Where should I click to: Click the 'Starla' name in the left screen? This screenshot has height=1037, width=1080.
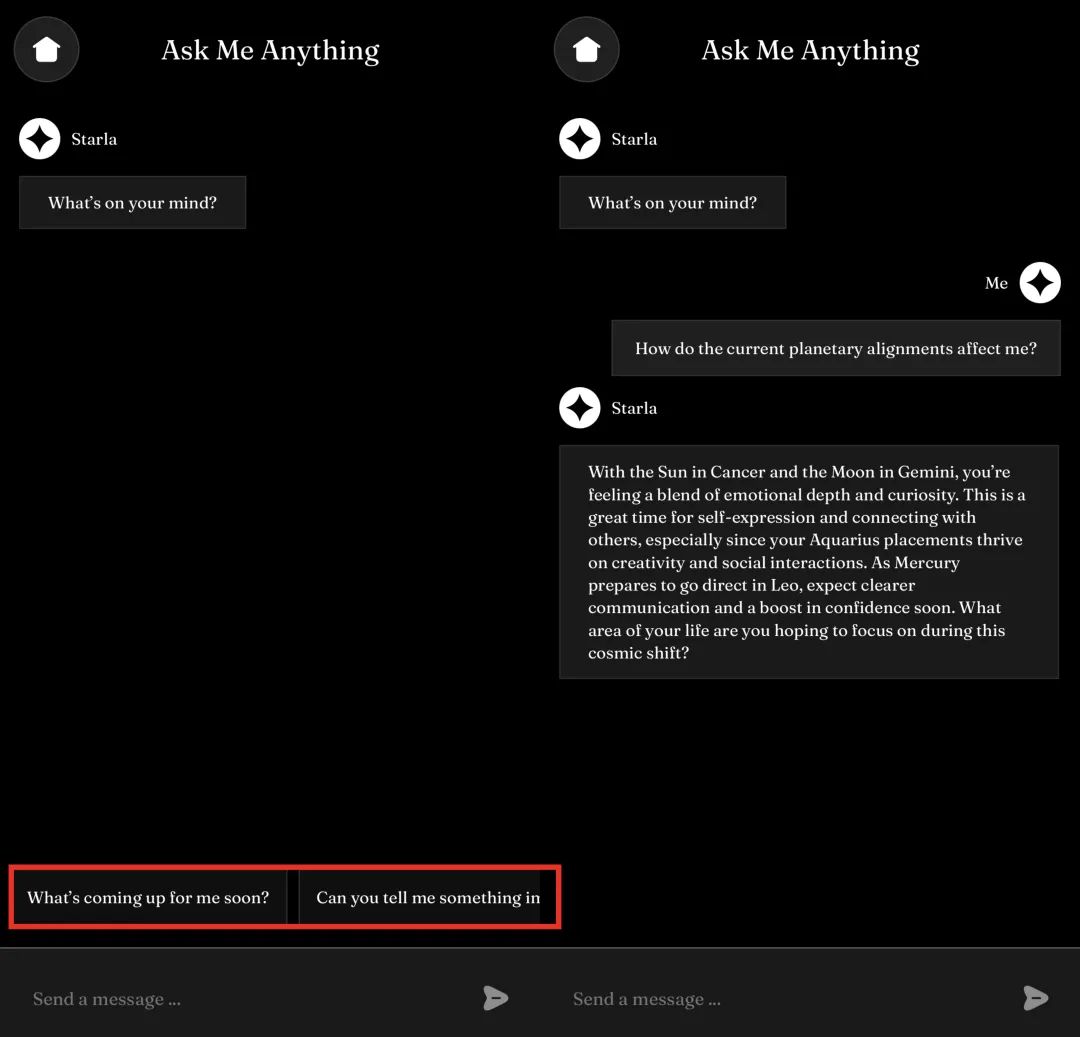pyautogui.click(x=94, y=139)
